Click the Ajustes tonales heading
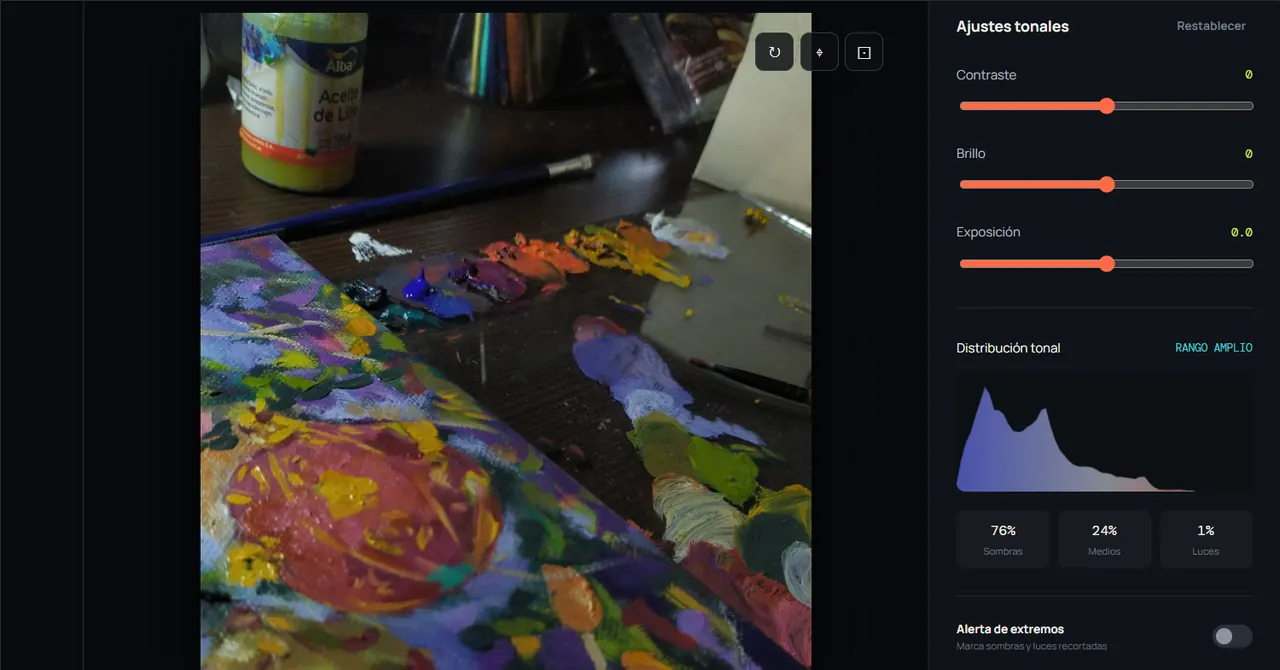1280x670 pixels. 1012,27
